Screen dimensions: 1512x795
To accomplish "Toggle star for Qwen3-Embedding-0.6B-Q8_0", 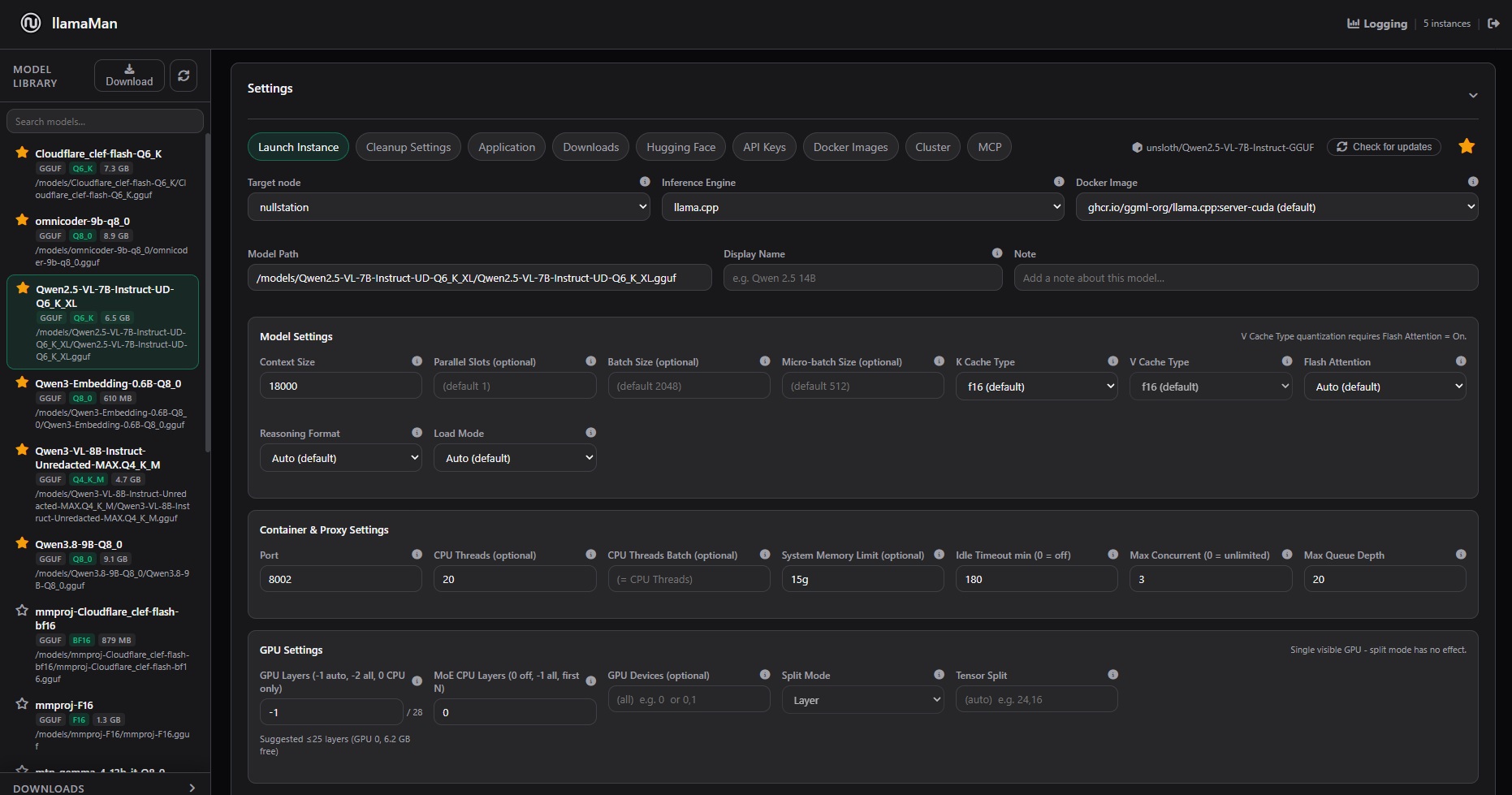I will pyautogui.click(x=22, y=382).
